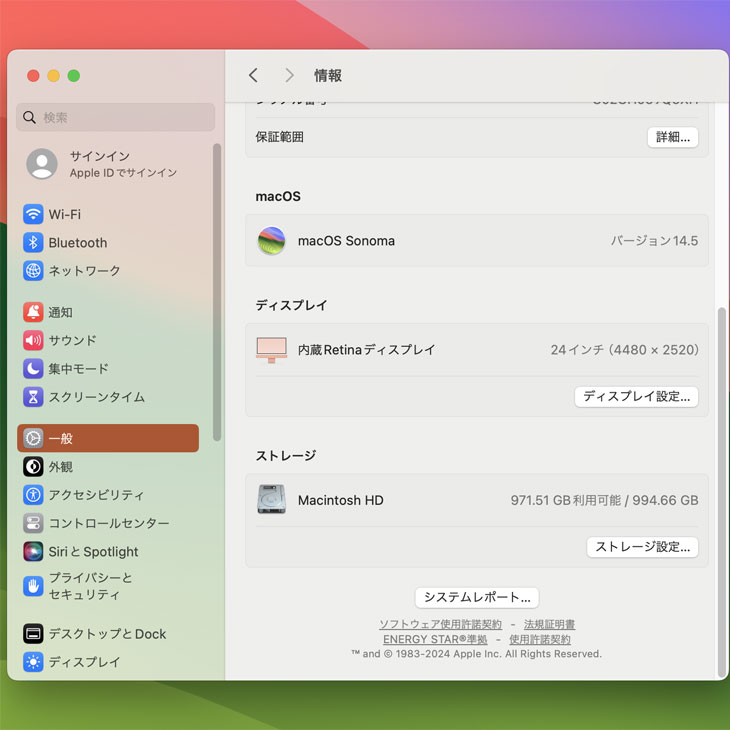This screenshot has width=730, height=730.
Task: Open Wi-Fi settings label
Action: [x=65, y=214]
